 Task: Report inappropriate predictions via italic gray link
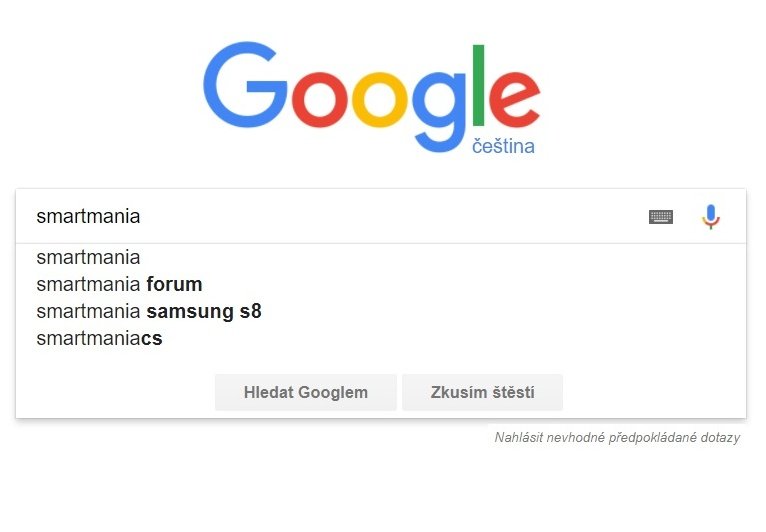pyautogui.click(x=617, y=437)
